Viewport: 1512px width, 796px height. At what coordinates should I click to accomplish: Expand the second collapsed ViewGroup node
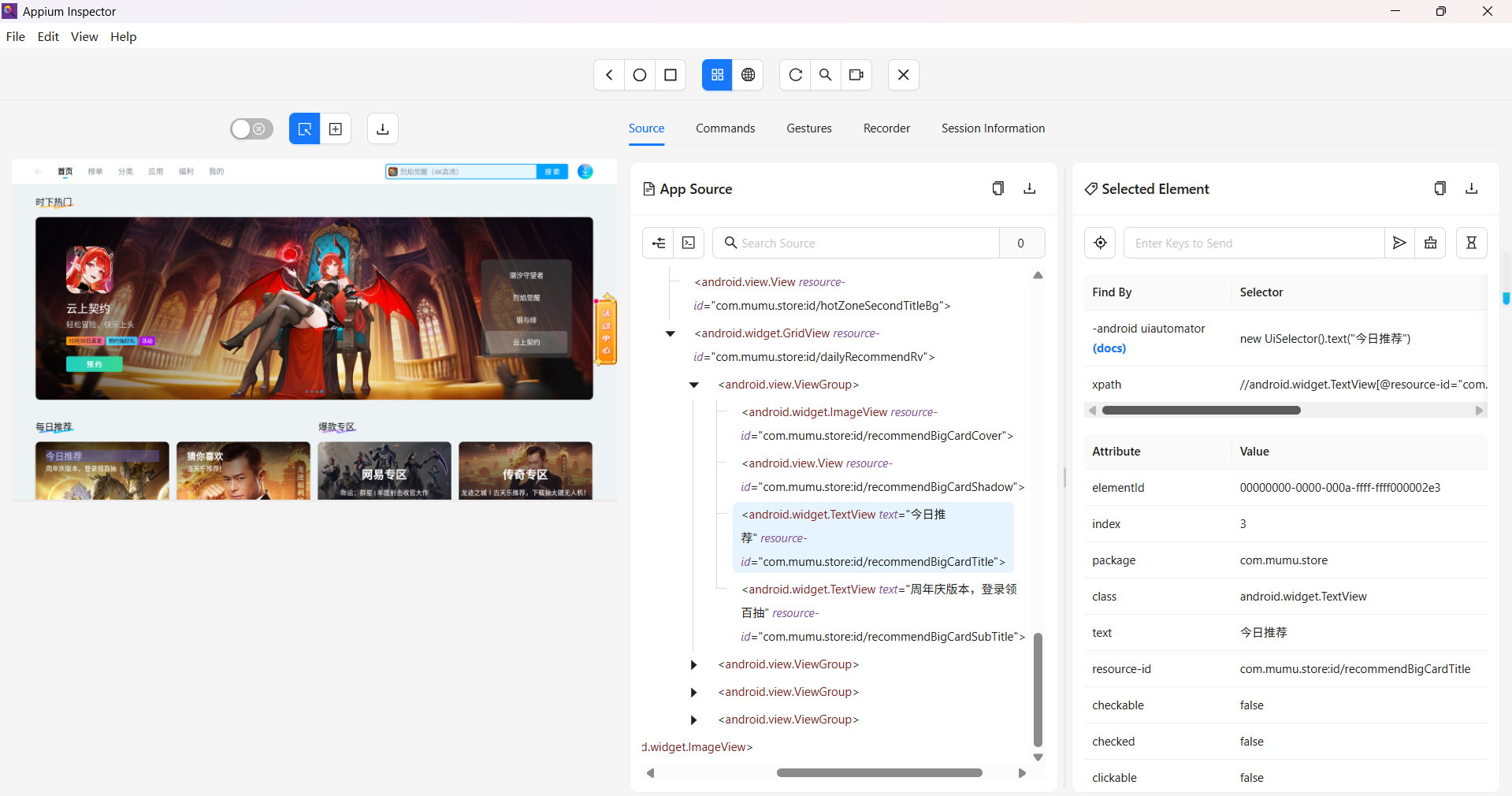[694, 692]
